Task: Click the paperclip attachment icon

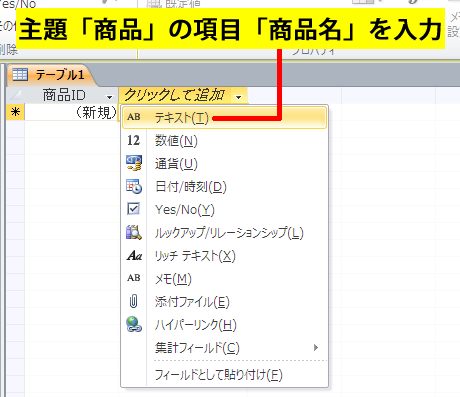Action: point(133,301)
